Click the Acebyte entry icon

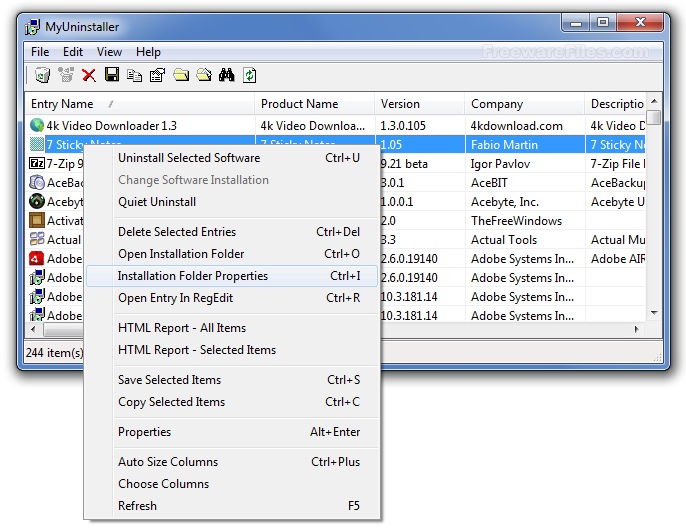tap(37, 201)
